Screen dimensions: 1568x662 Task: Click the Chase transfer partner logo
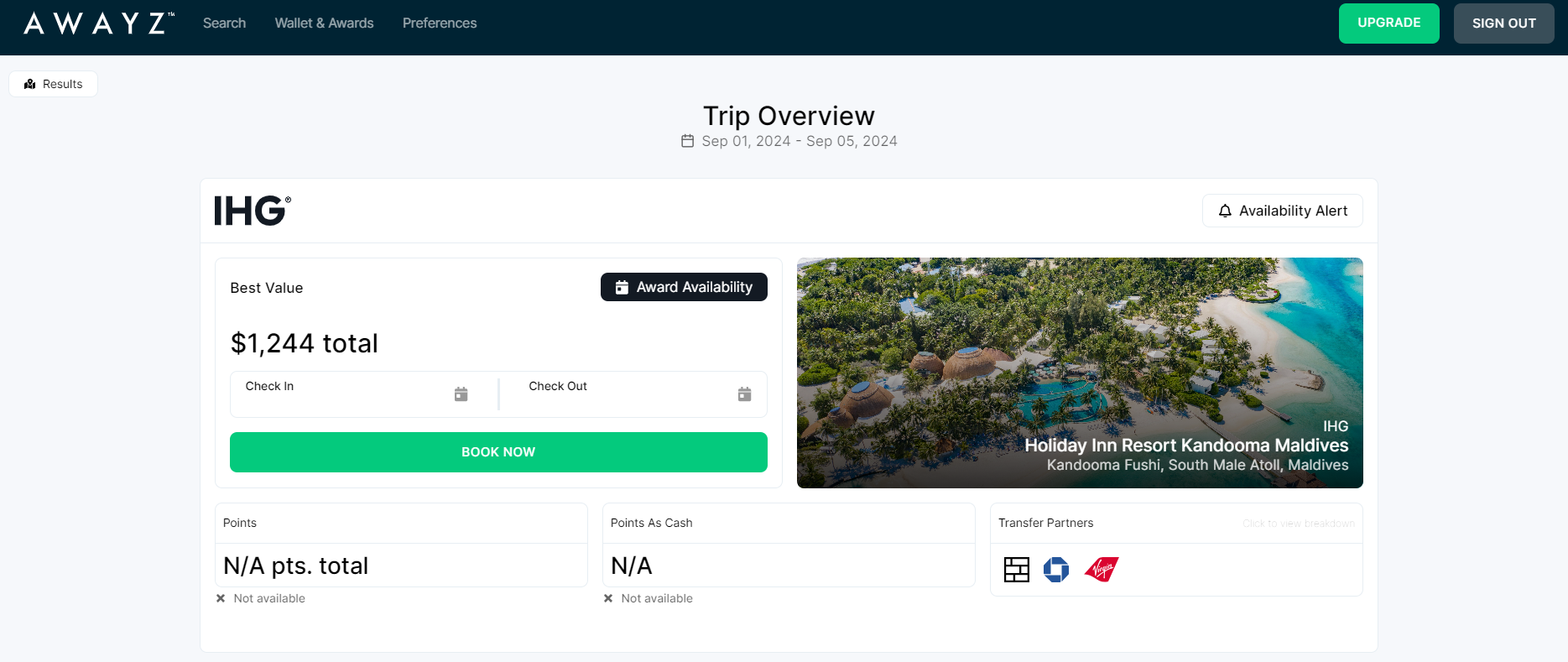[x=1055, y=570]
